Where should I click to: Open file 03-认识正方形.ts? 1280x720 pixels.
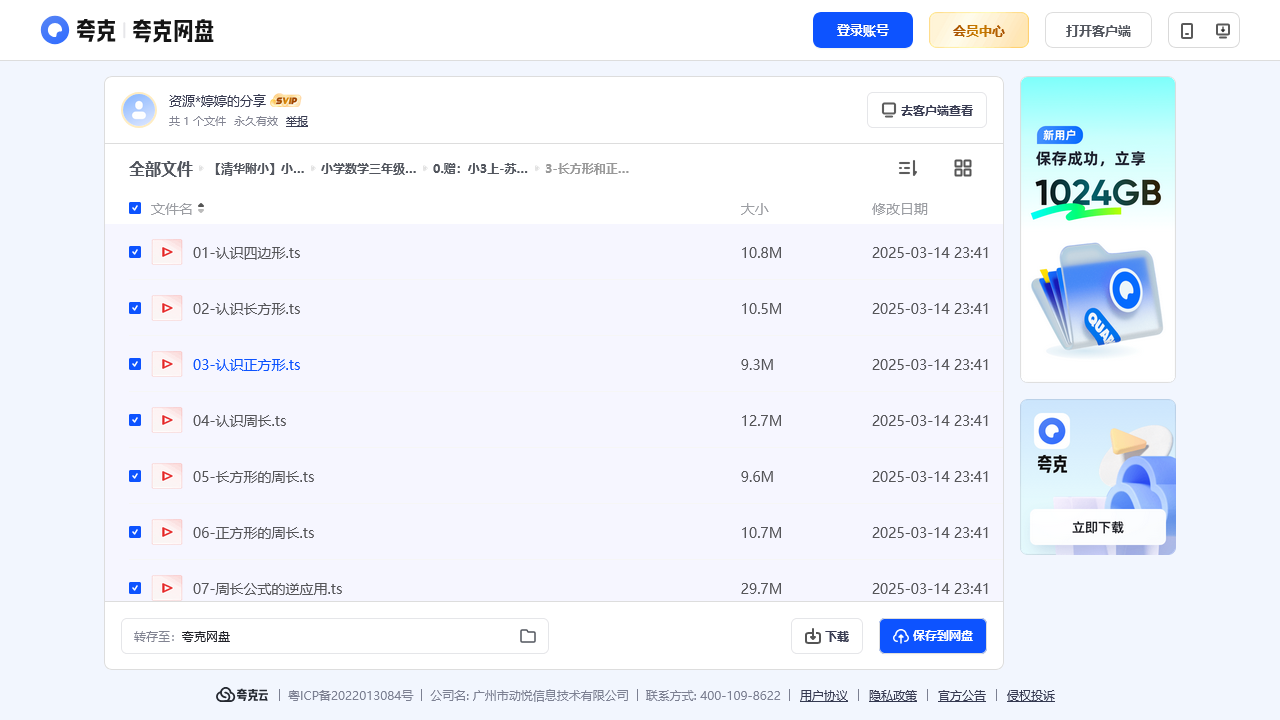point(247,364)
